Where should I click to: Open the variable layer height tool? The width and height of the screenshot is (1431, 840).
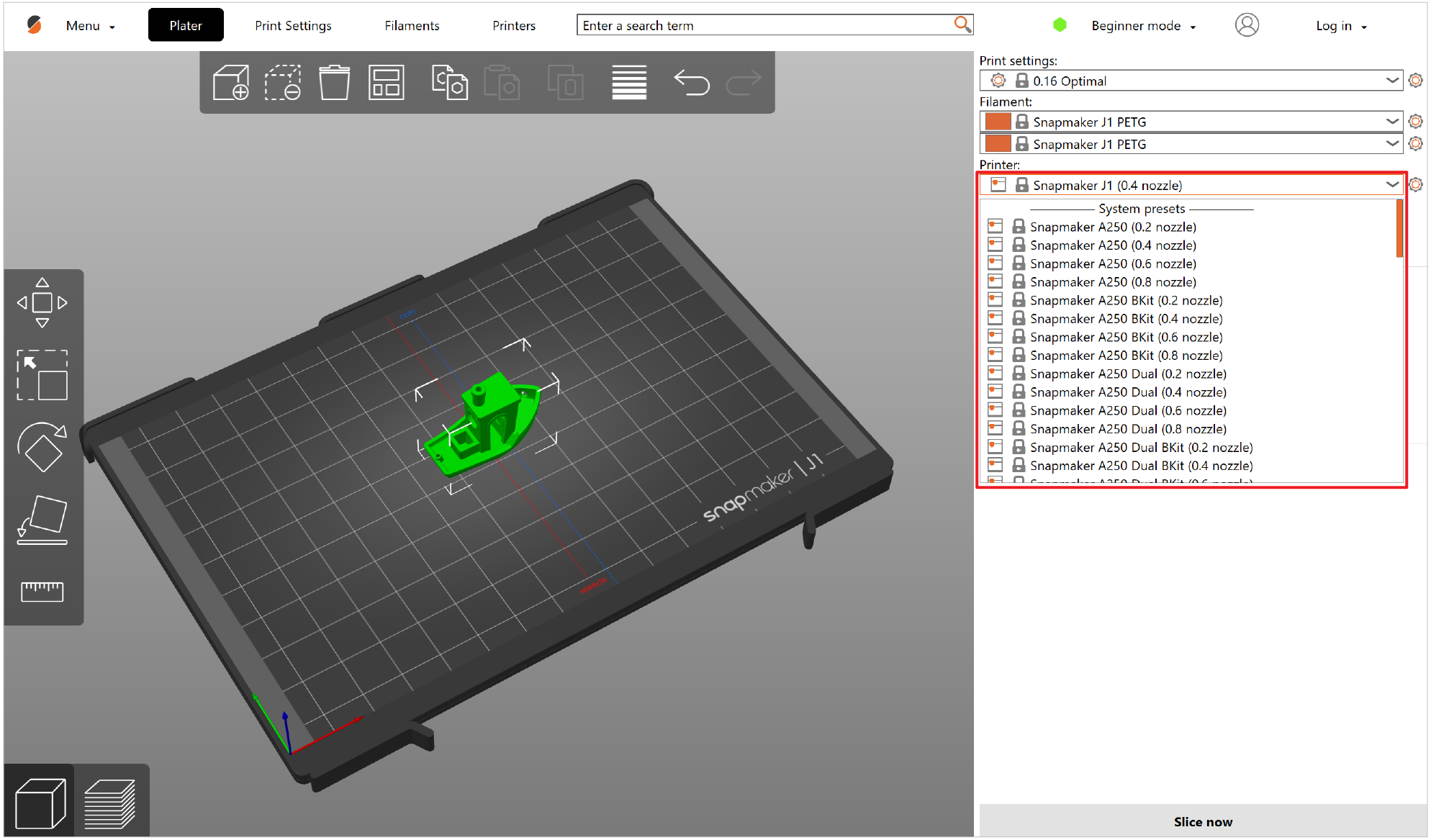pyautogui.click(x=629, y=82)
